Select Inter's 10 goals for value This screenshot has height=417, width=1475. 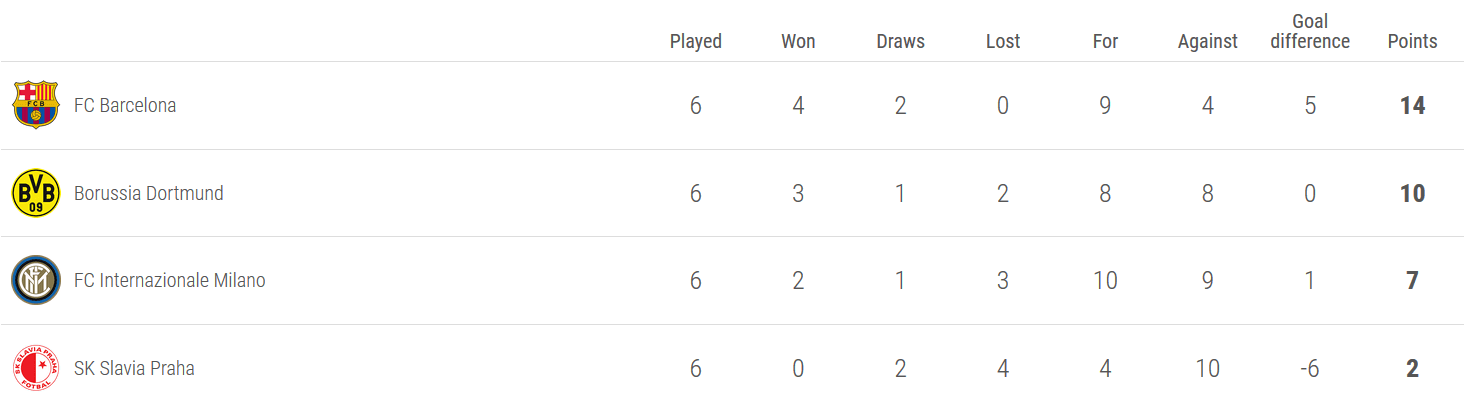1105,281
